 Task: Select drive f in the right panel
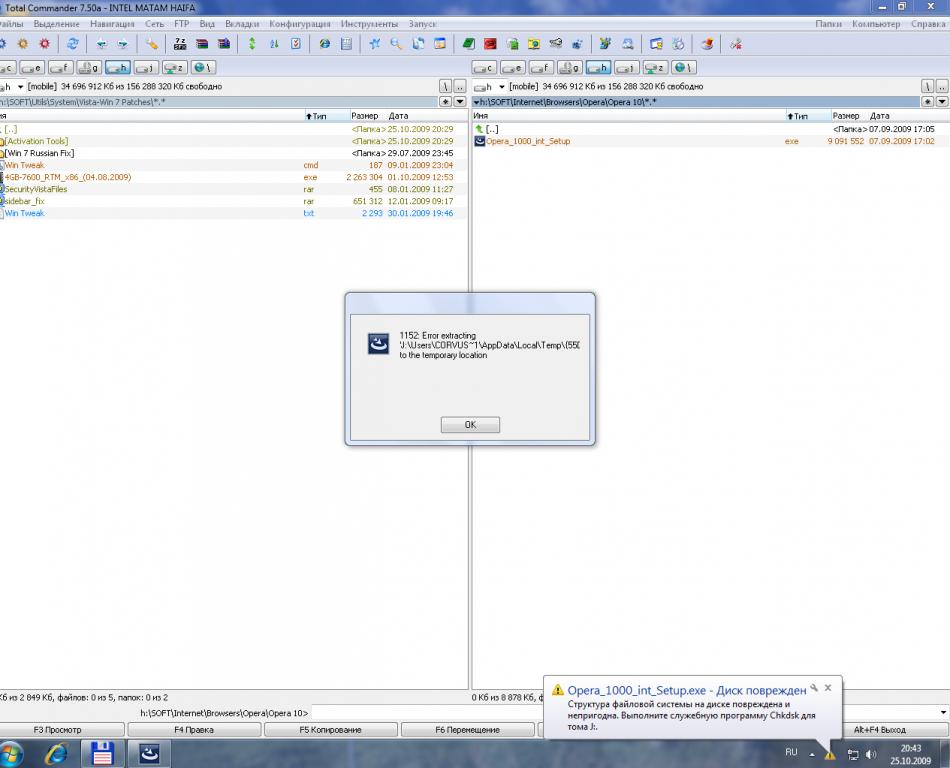pyautogui.click(x=541, y=68)
